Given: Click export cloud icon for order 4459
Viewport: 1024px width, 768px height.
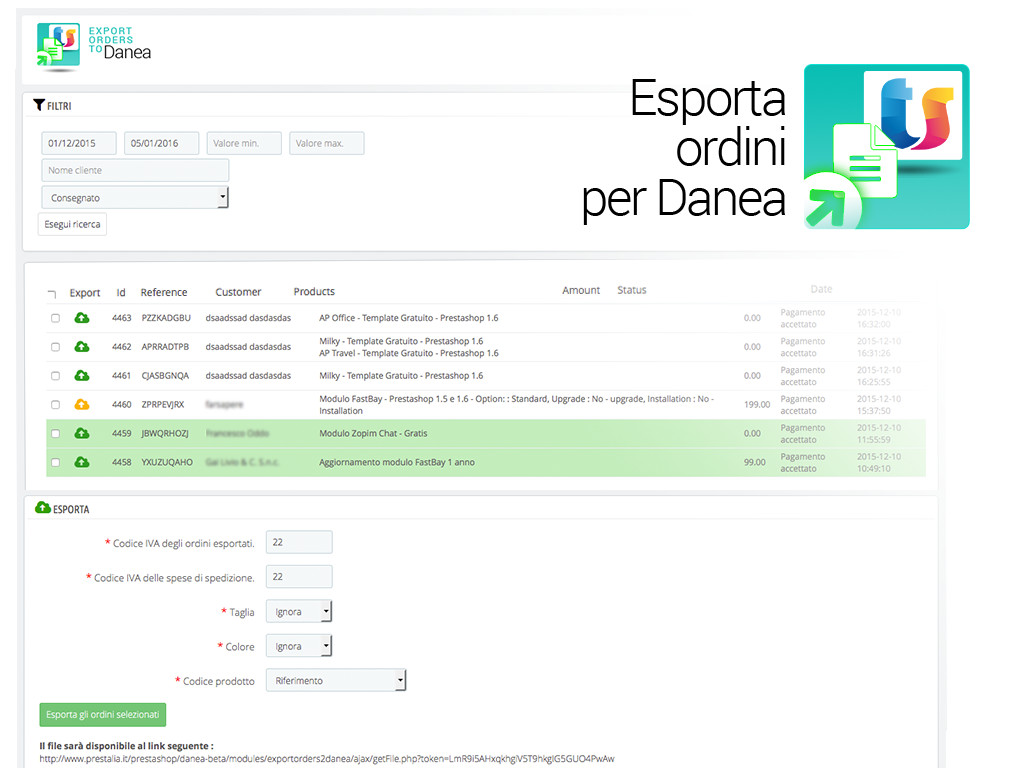Looking at the screenshot, I should coord(82,433).
